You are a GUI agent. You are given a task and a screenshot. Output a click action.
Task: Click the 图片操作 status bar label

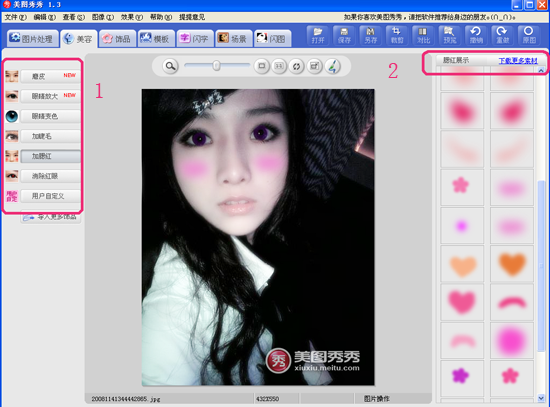tap(376, 399)
